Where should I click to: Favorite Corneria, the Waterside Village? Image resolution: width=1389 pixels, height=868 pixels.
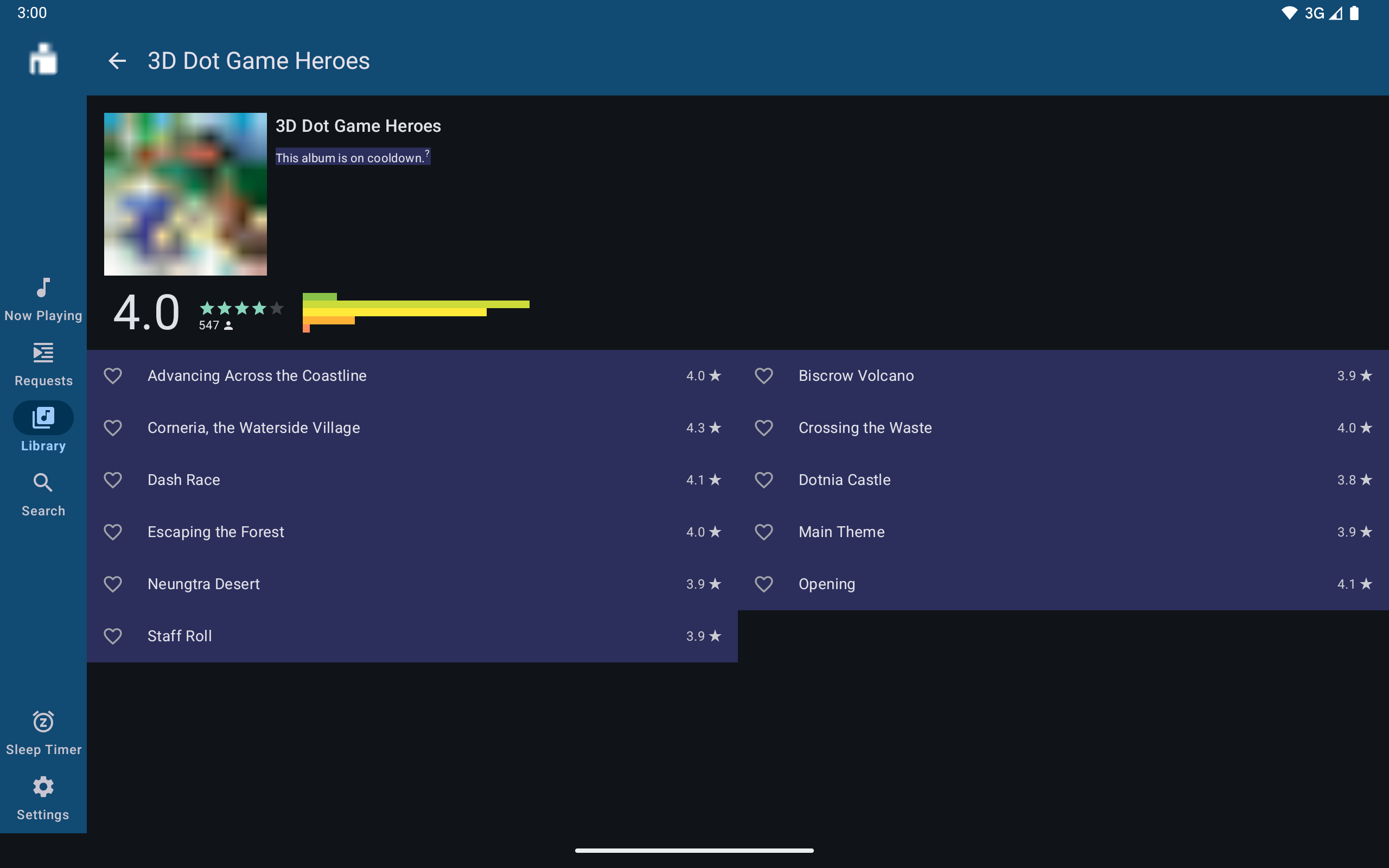click(x=113, y=427)
